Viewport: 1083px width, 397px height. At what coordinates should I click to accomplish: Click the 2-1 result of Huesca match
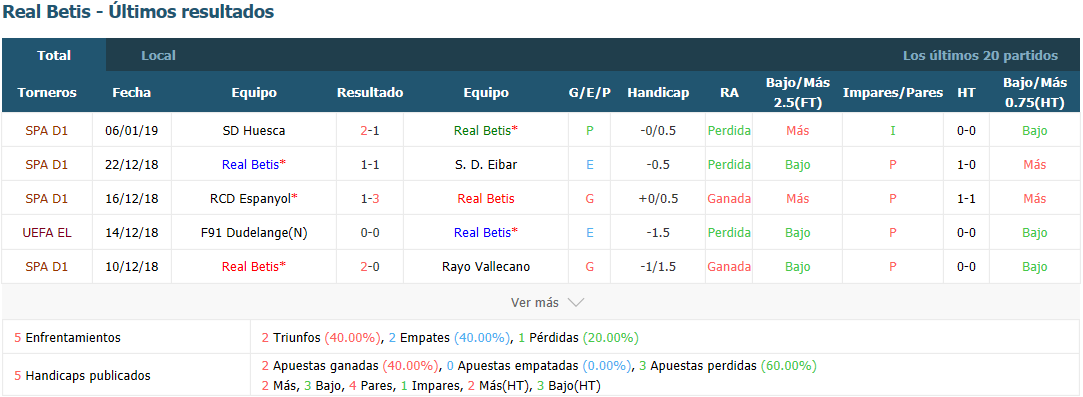click(370, 130)
